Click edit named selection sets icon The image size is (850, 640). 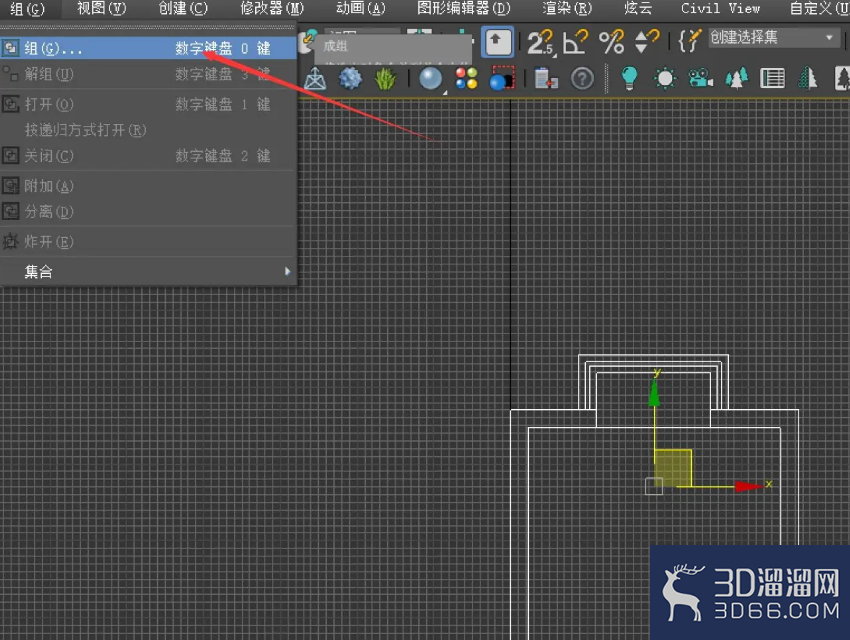690,41
